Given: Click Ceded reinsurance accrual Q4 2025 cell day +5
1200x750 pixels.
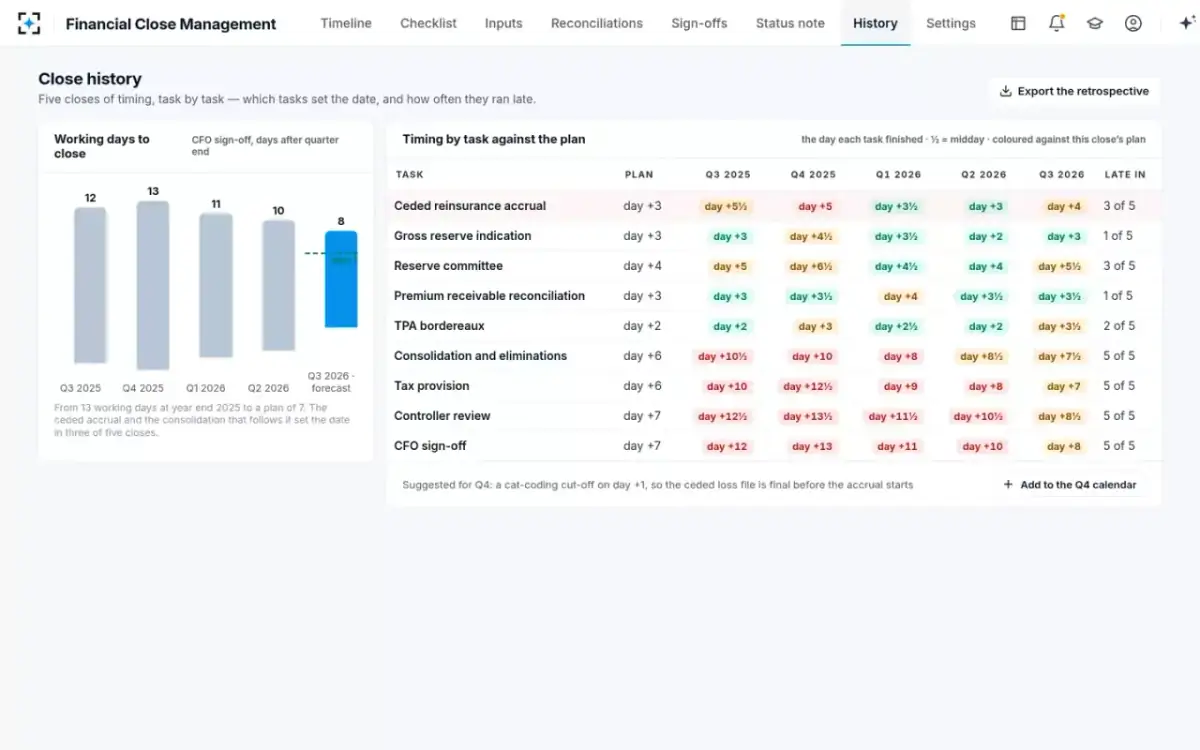Looking at the screenshot, I should [x=815, y=207].
